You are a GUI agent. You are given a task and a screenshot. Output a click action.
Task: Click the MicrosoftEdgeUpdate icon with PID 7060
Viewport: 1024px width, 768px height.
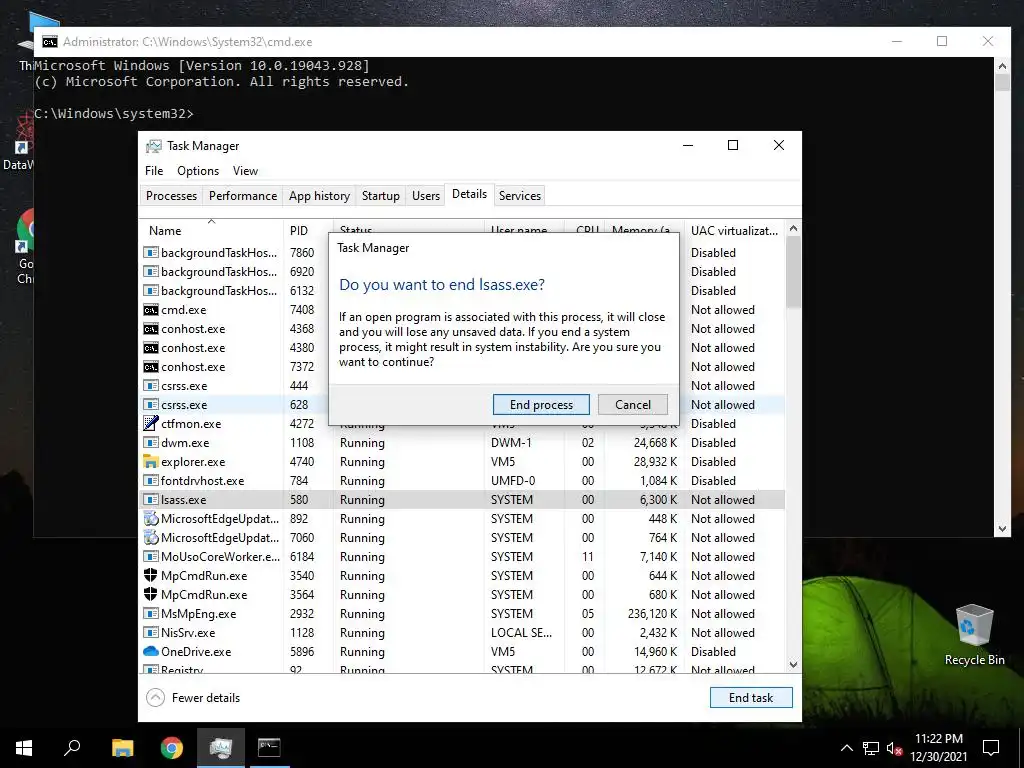pyautogui.click(x=151, y=537)
